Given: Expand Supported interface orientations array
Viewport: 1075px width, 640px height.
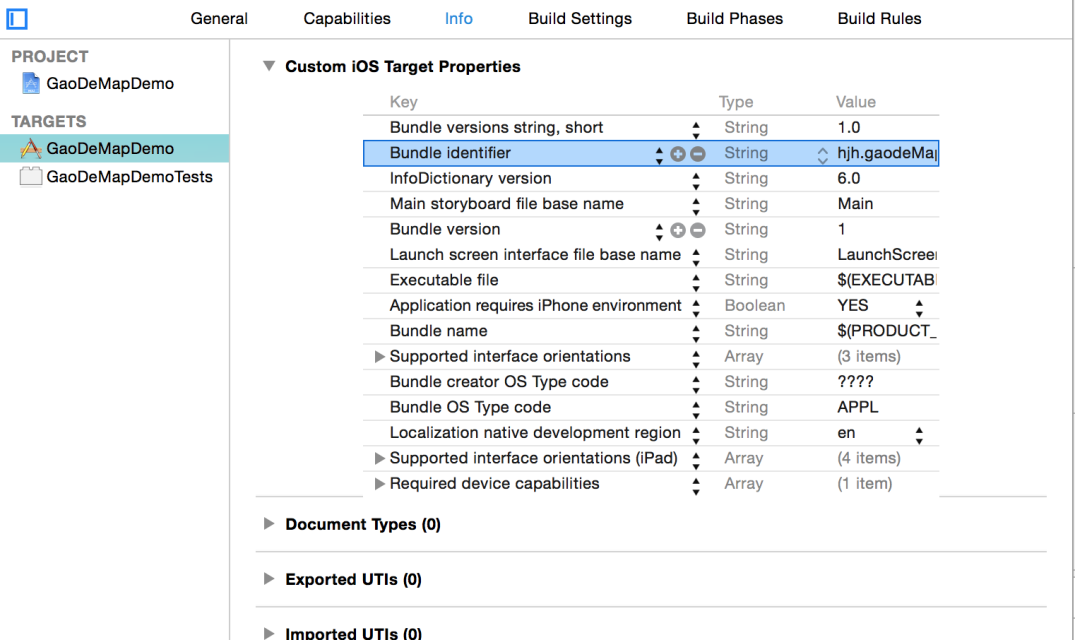Looking at the screenshot, I should (x=379, y=357).
